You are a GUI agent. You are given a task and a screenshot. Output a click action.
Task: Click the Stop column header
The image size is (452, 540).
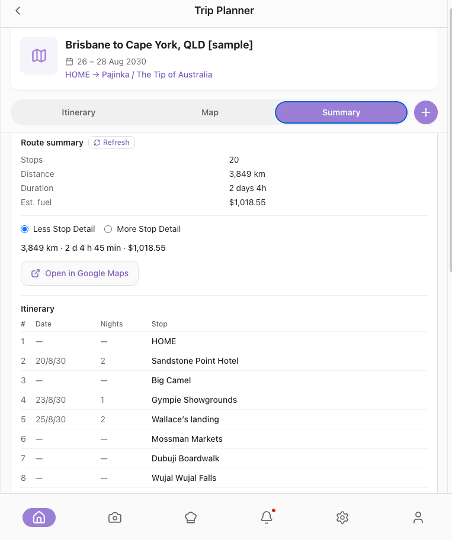click(159, 324)
